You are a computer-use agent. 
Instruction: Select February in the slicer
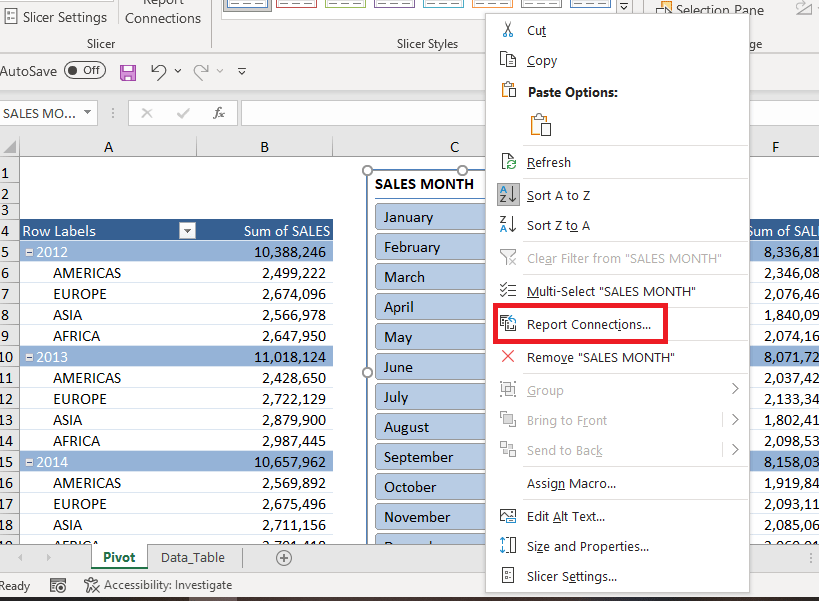pyautogui.click(x=430, y=247)
